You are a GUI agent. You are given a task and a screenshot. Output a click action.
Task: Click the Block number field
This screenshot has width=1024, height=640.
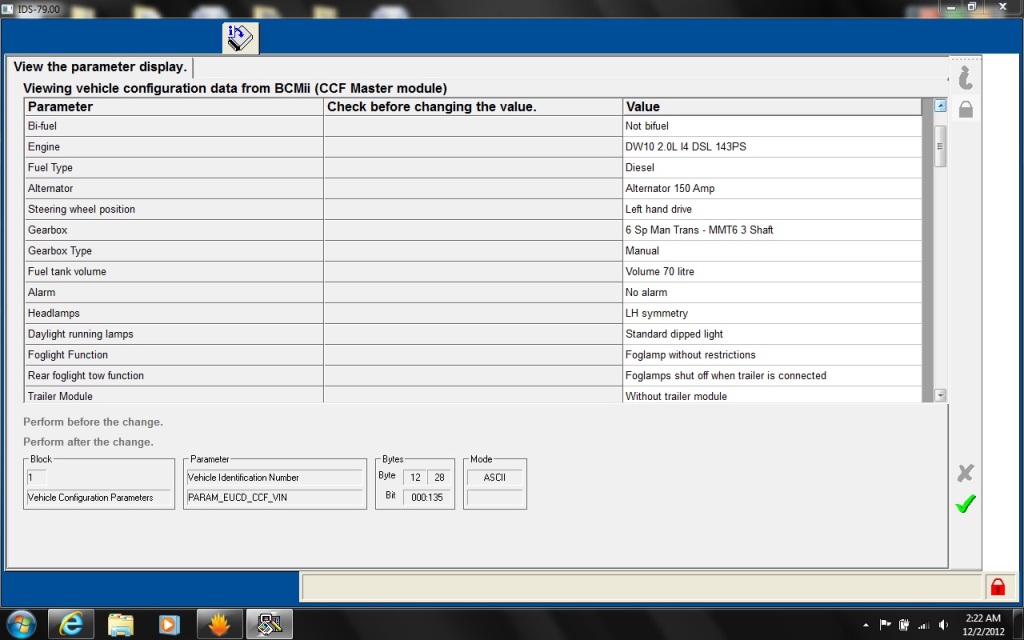pos(99,478)
